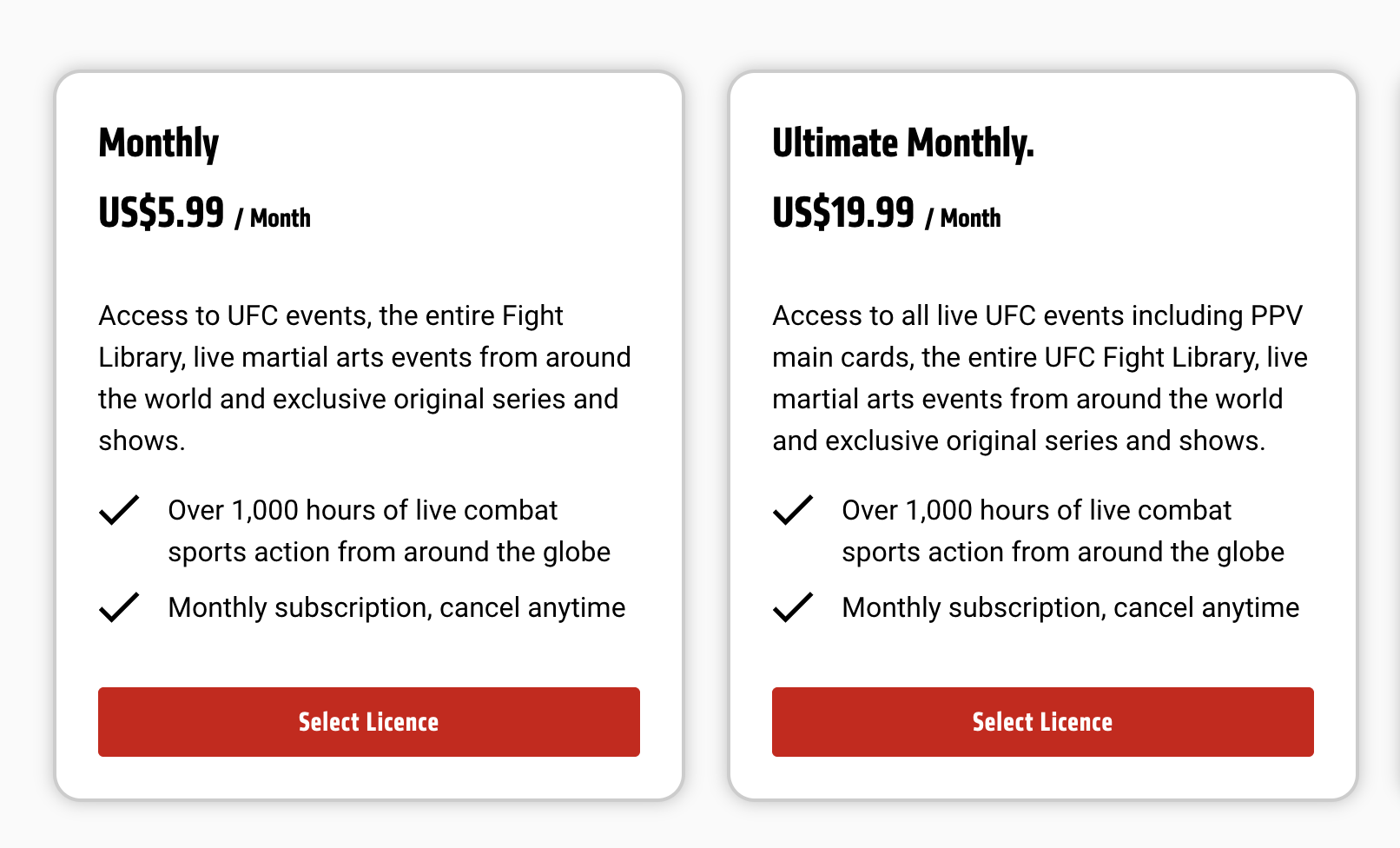Click checkmark beside Monthly plan's 1,000 hours feature
The height and width of the screenshot is (848, 1400).
point(119,510)
